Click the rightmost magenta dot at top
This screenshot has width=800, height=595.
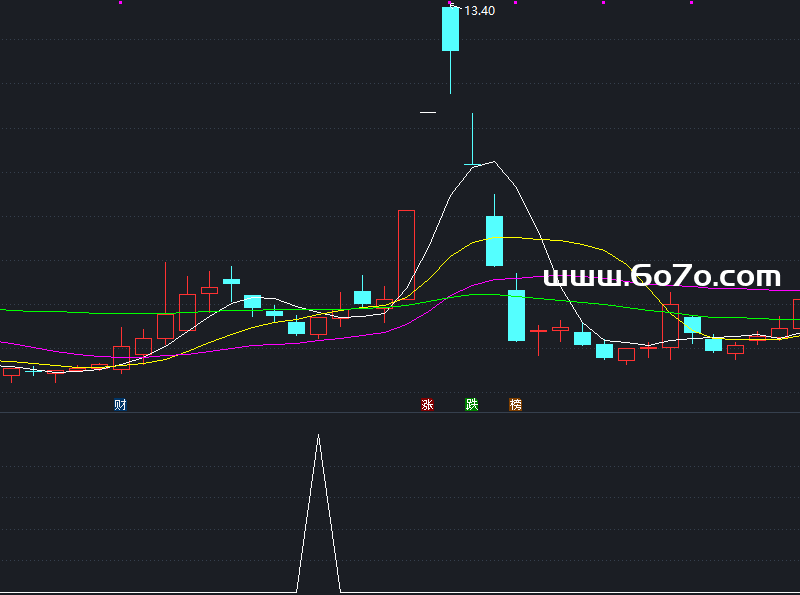point(691,3)
